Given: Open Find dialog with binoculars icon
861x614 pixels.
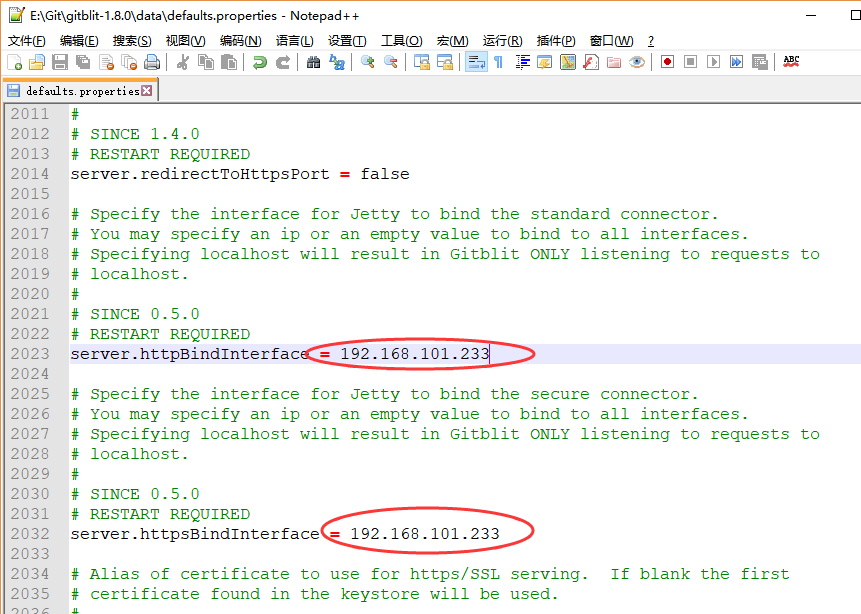Looking at the screenshot, I should (x=313, y=63).
